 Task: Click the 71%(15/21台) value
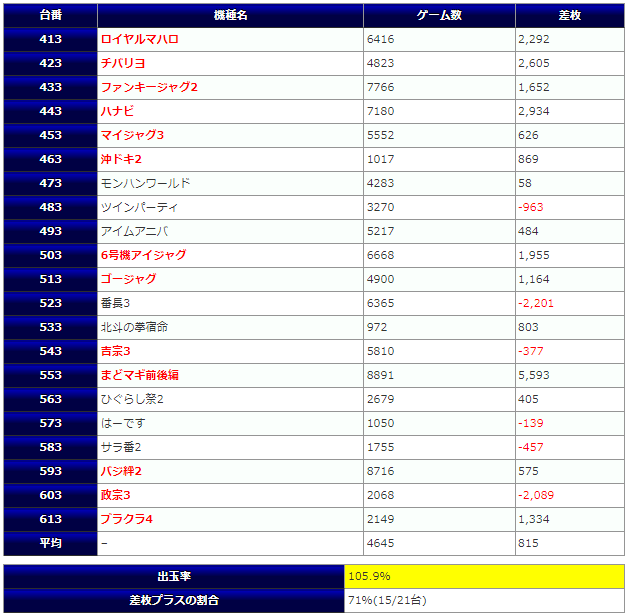tap(387, 600)
